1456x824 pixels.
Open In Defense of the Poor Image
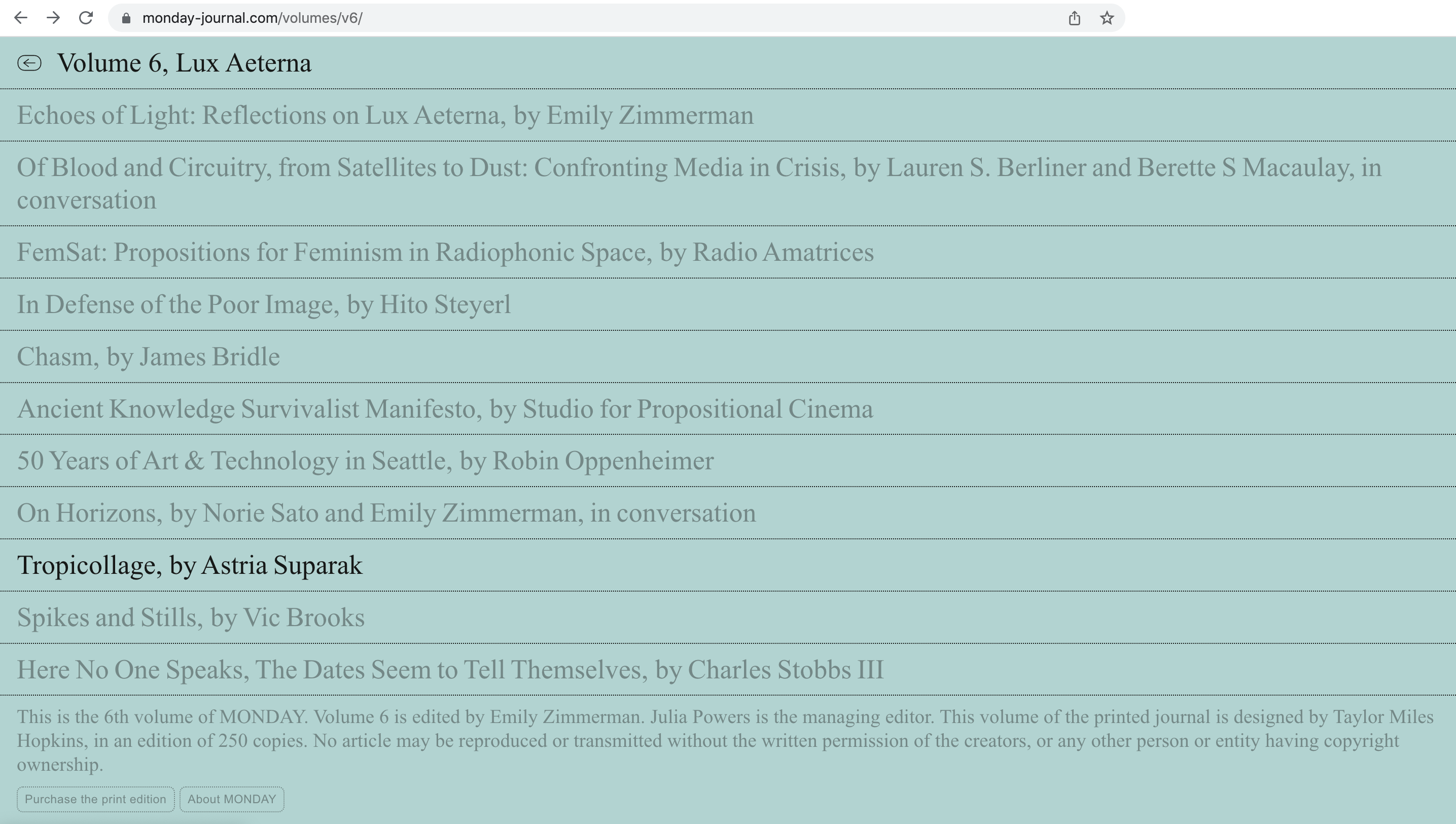click(264, 304)
